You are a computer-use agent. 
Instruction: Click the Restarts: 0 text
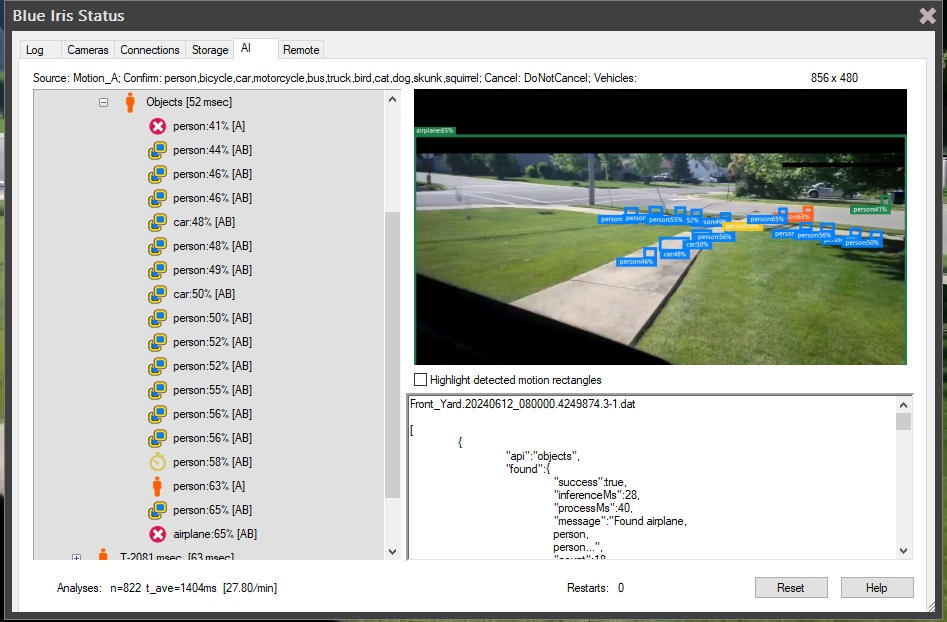point(595,588)
